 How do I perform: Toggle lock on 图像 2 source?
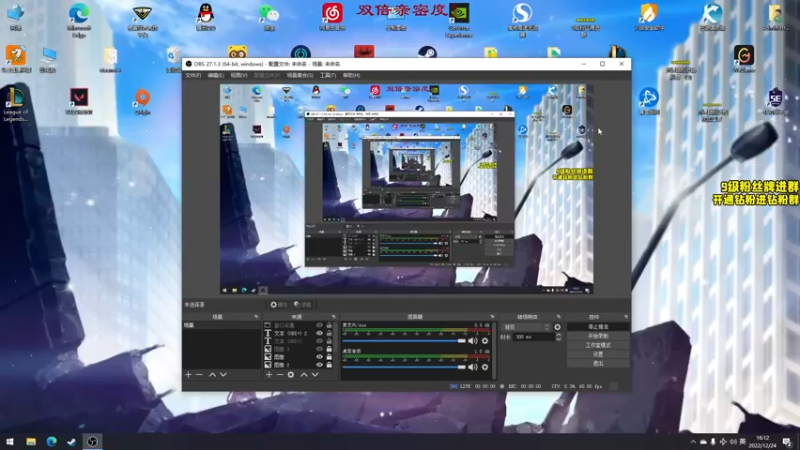pos(329,365)
